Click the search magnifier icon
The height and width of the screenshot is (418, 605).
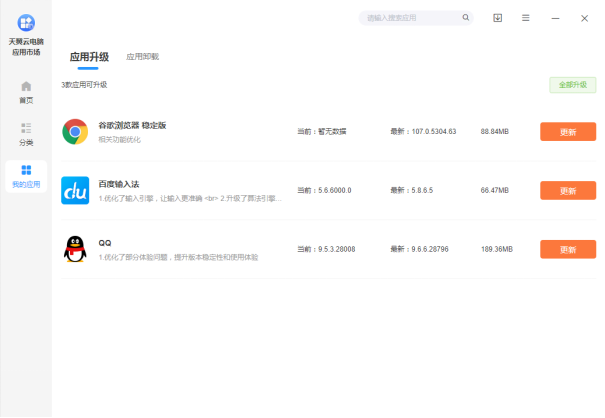[x=466, y=18]
